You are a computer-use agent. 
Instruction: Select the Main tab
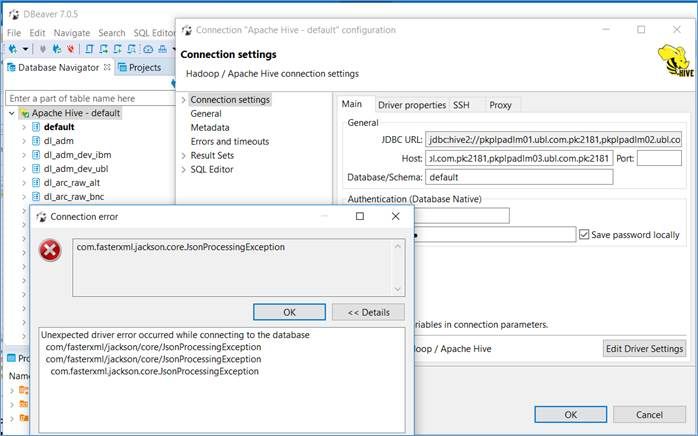[352, 104]
